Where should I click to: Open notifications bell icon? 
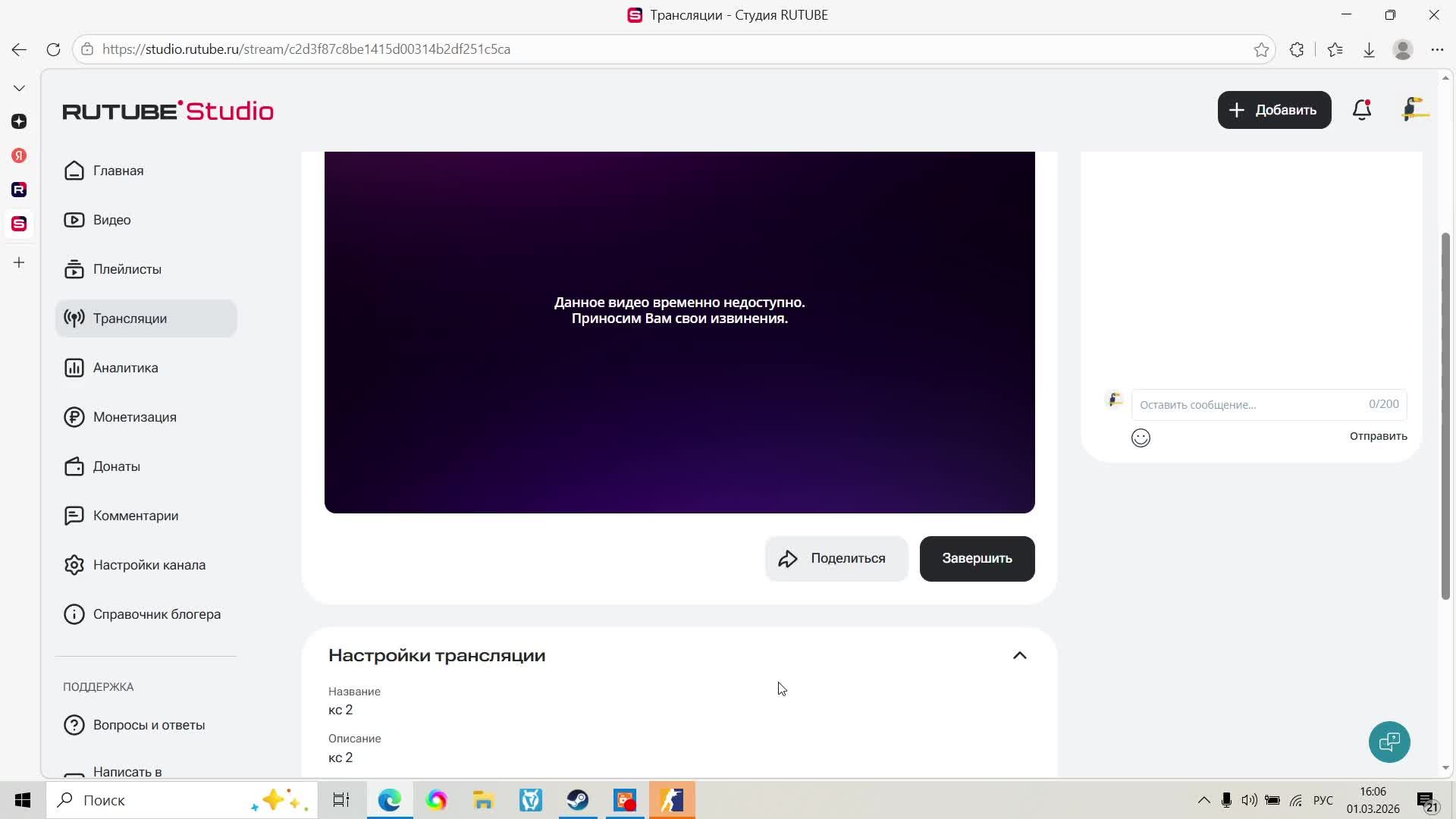click(1362, 110)
